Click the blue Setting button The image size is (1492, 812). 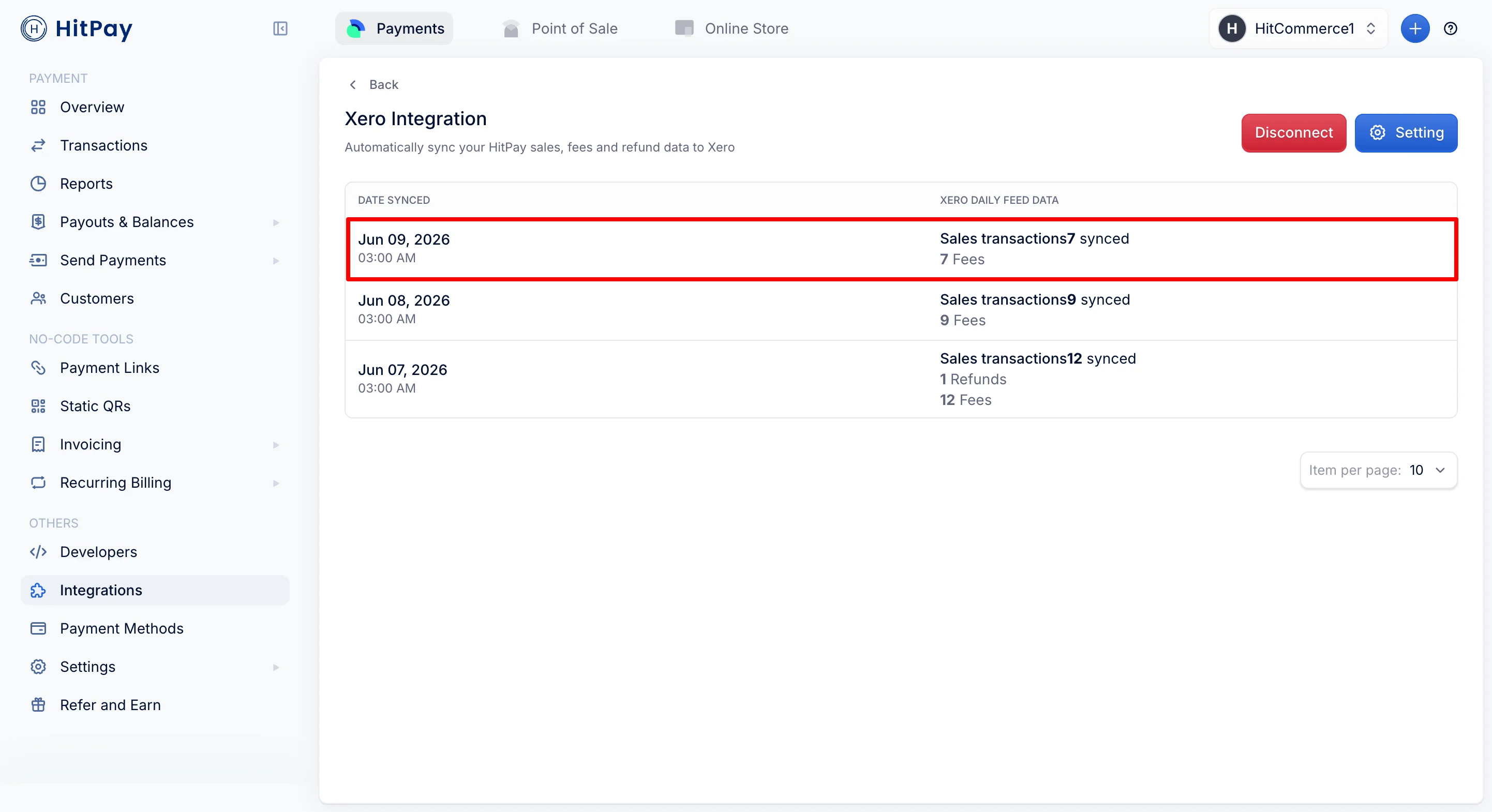click(1406, 132)
